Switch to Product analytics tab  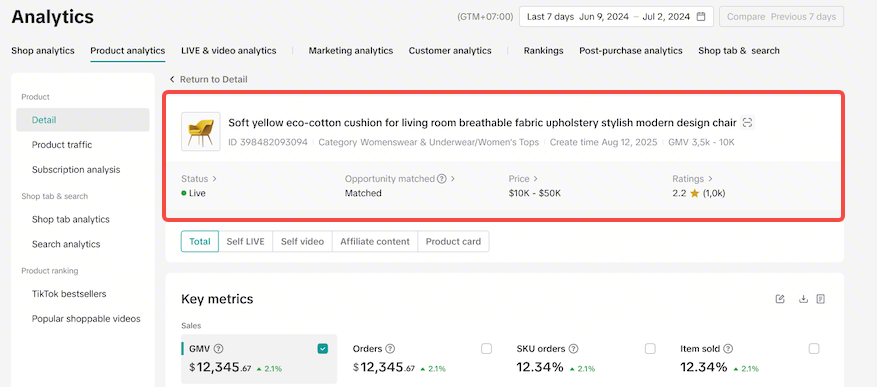pyautogui.click(x=128, y=50)
